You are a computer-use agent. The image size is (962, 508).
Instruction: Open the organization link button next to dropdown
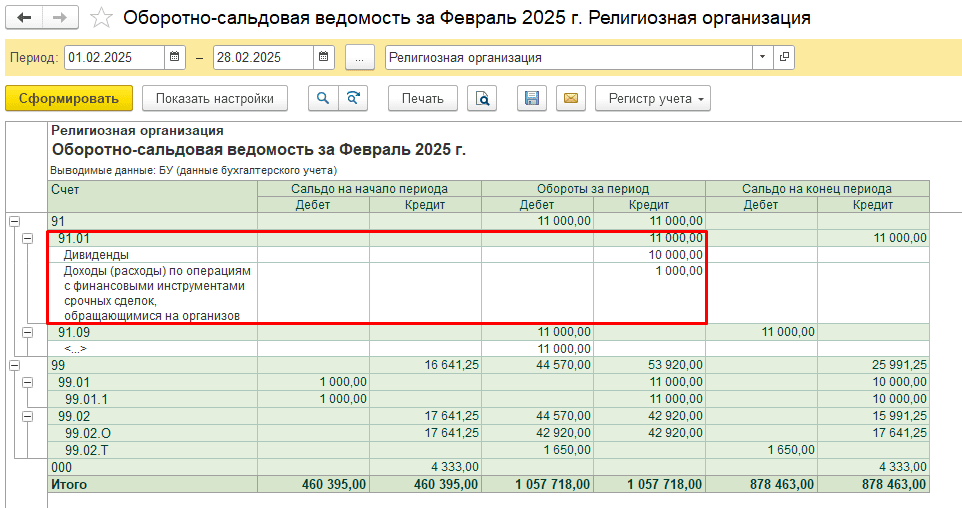click(784, 58)
